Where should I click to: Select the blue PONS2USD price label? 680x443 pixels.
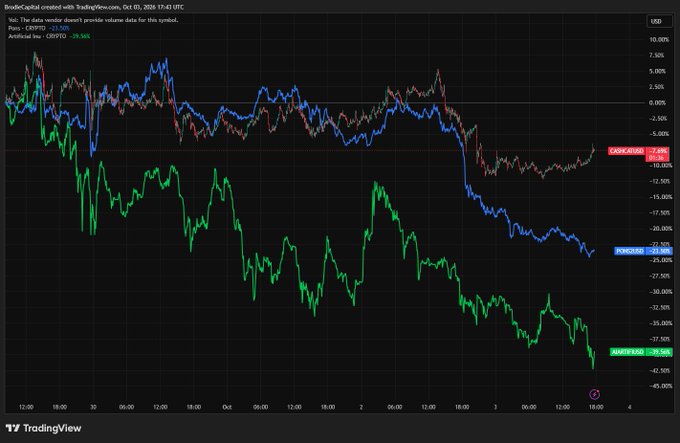(x=630, y=251)
